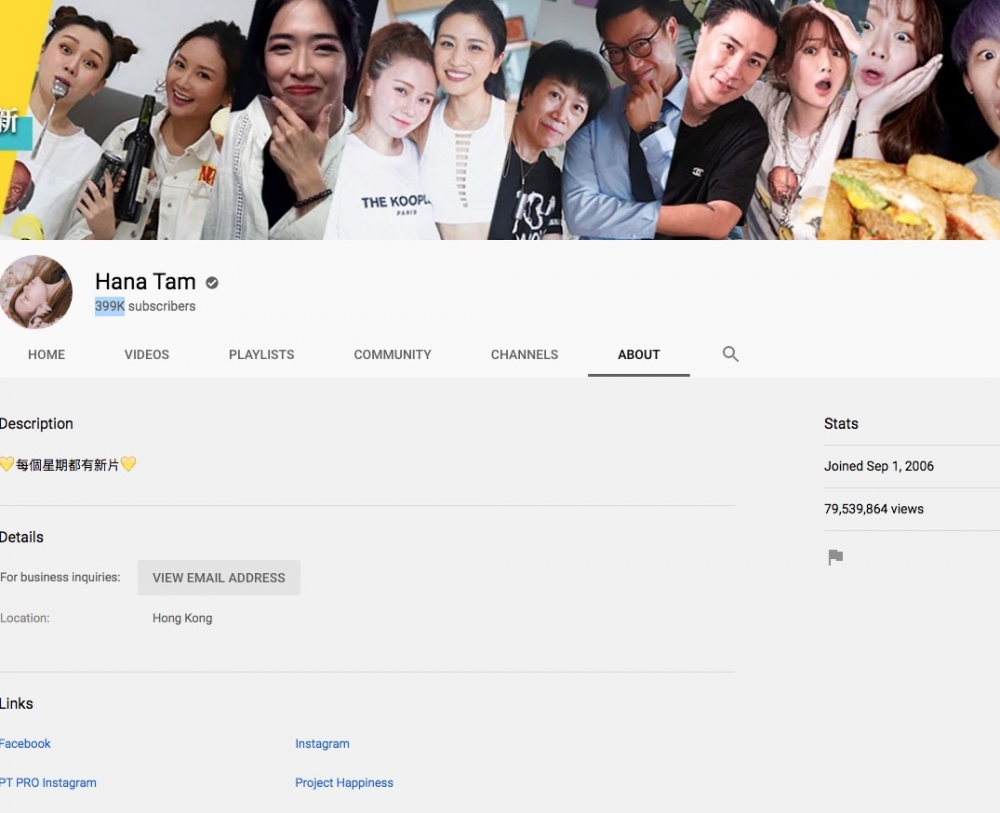
Task: Open the CHANNELS tab
Action: (524, 355)
